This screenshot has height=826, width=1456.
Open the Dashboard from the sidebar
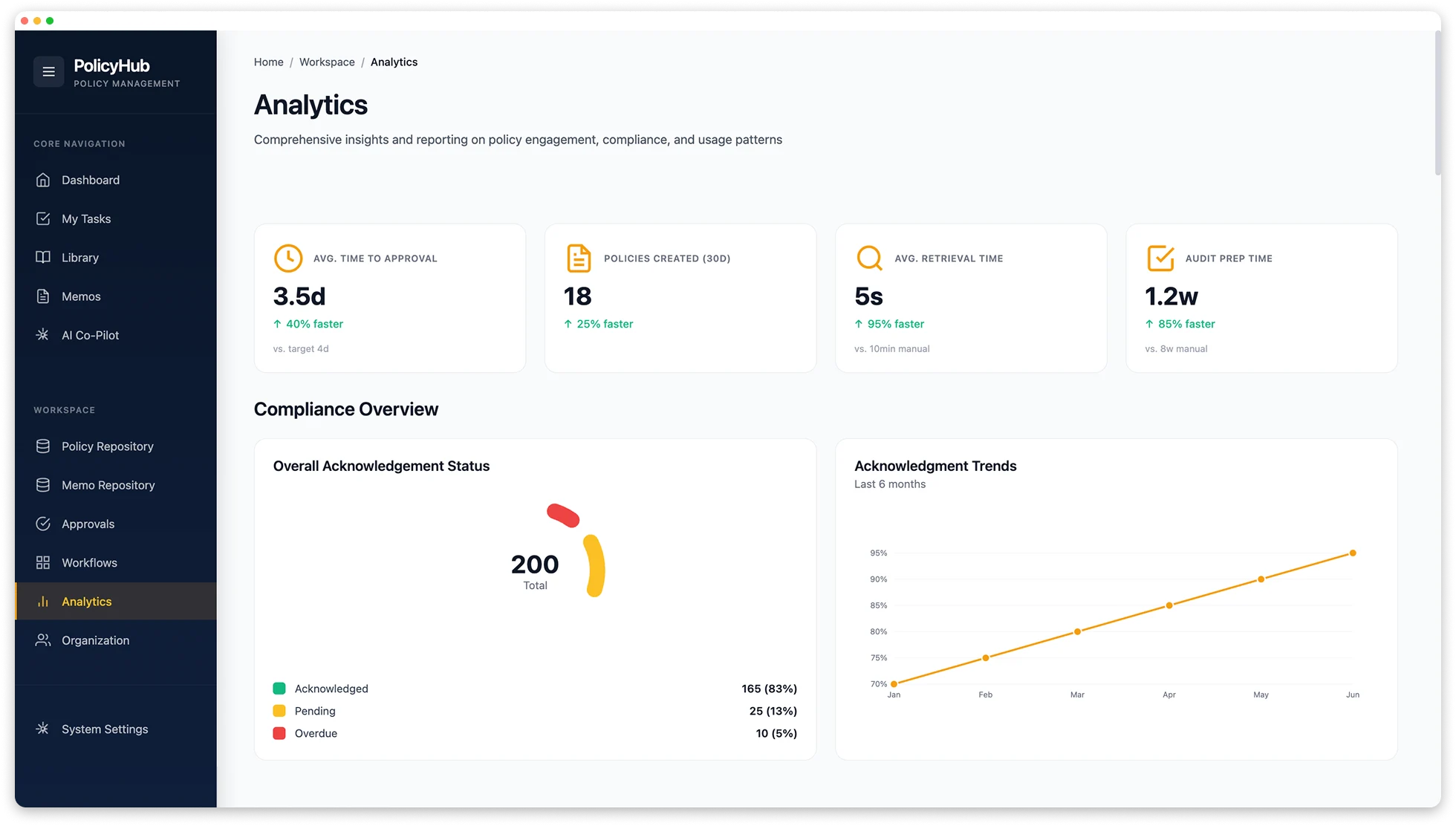point(90,180)
